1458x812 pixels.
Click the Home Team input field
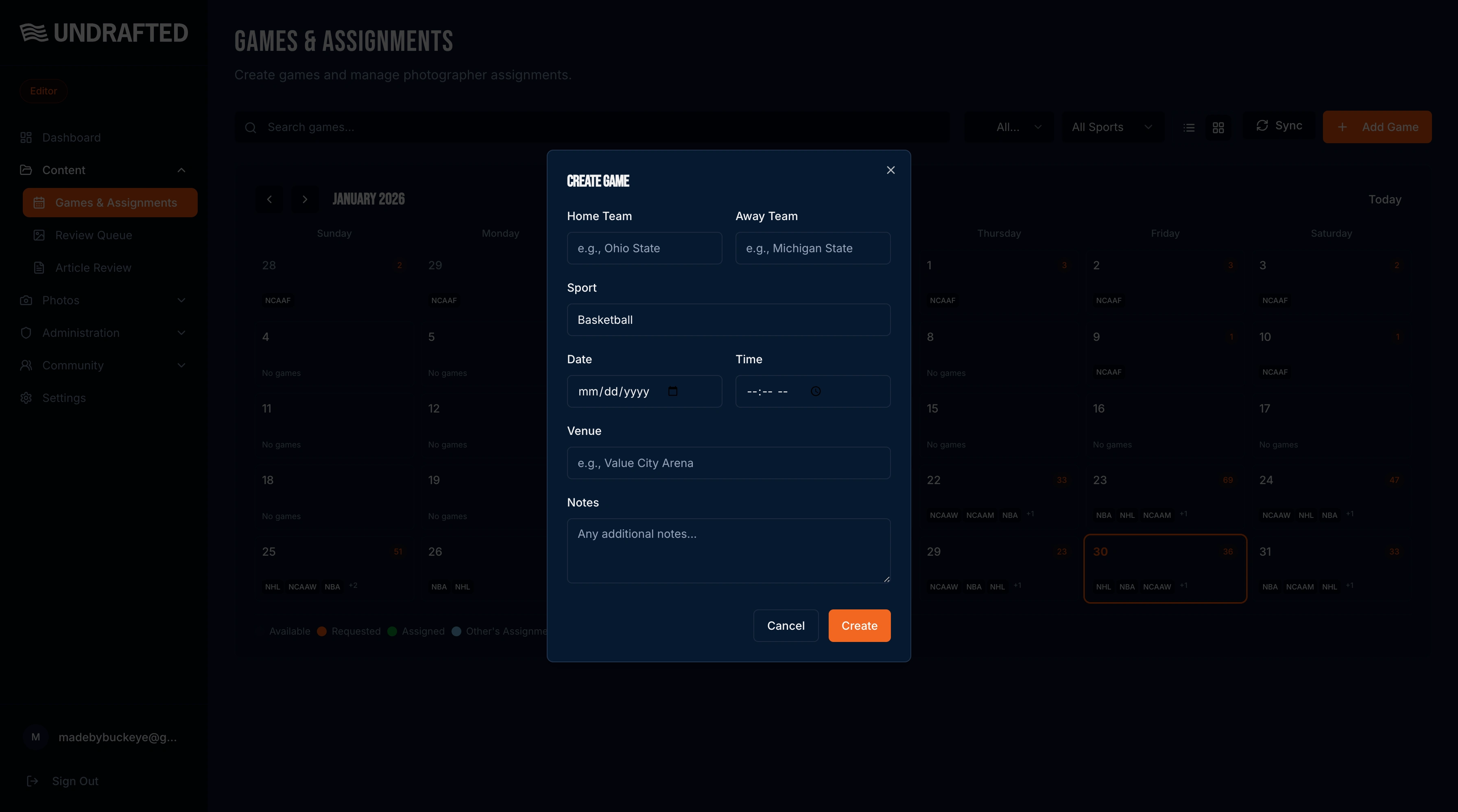click(644, 248)
